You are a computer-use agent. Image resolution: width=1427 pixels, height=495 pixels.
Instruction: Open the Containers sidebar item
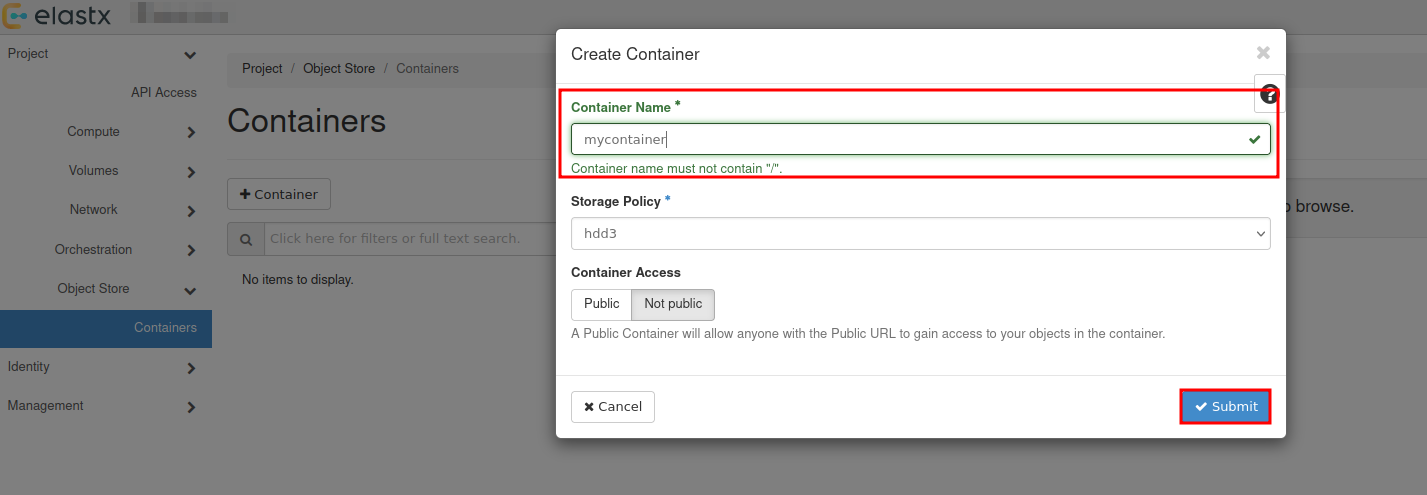coord(165,328)
